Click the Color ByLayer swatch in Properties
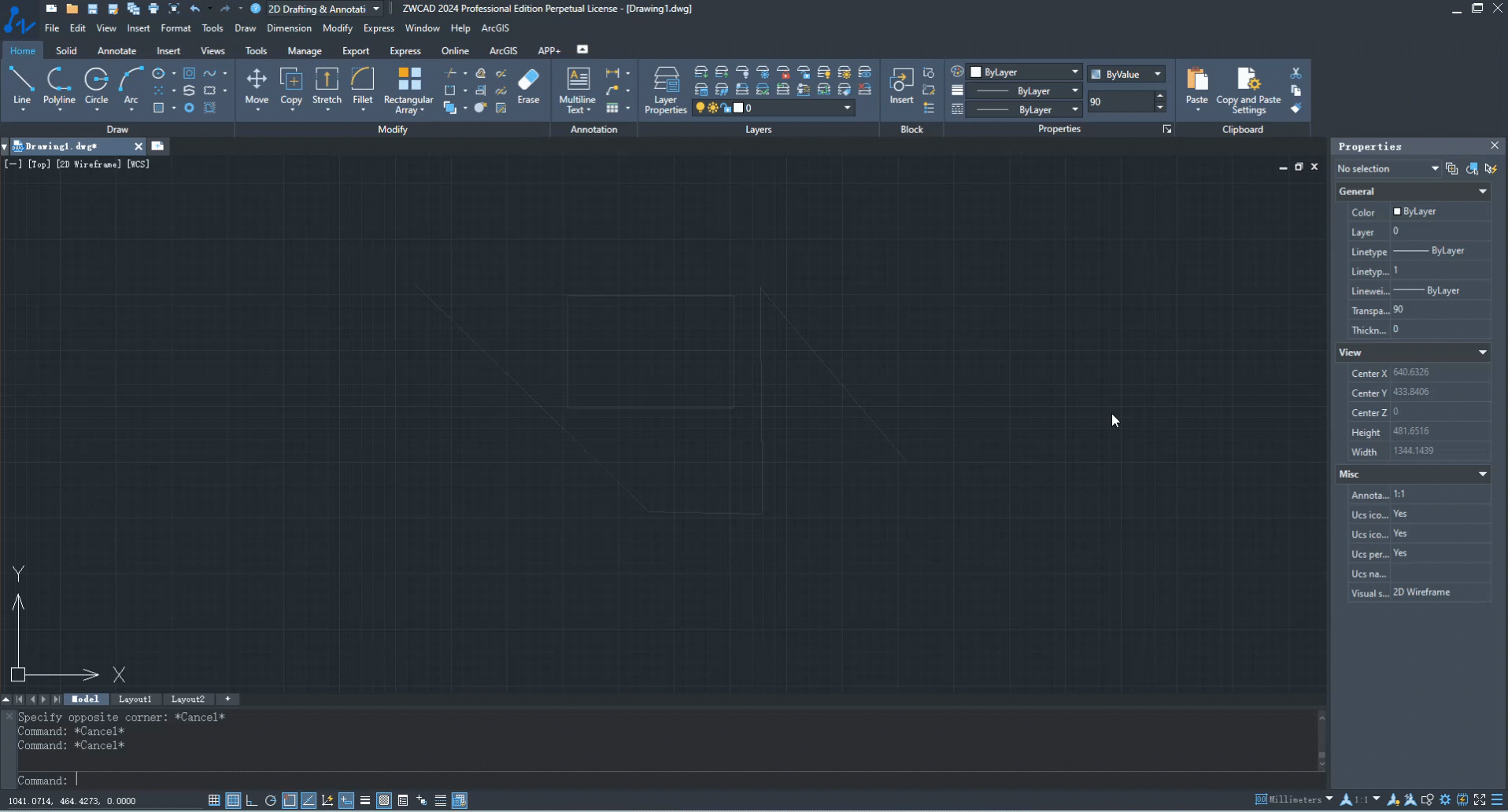The height and width of the screenshot is (812, 1508). tap(1396, 211)
